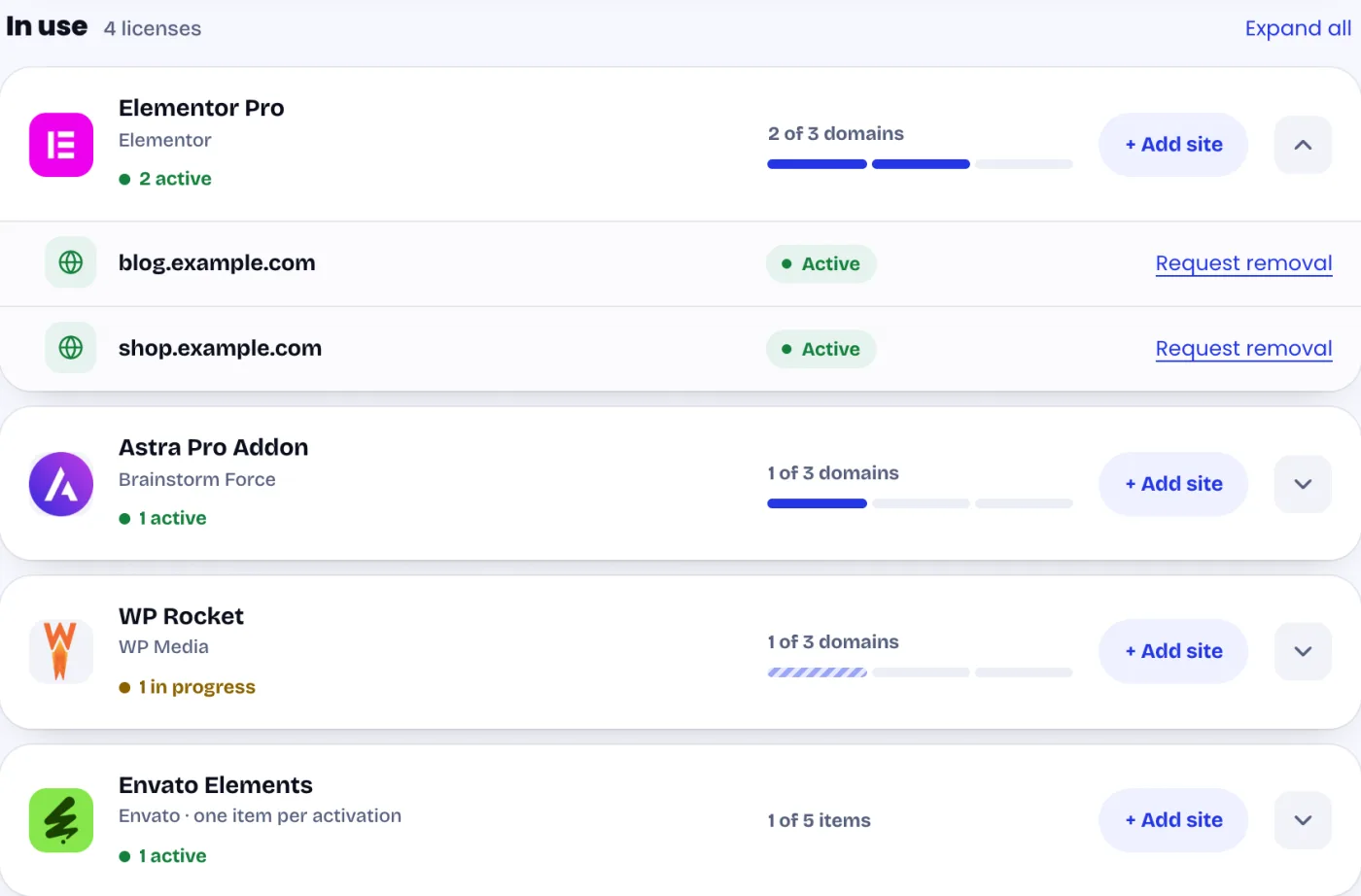Click the striped WP Rocket progress bar
The width and height of the screenshot is (1361, 896).
coord(817,672)
